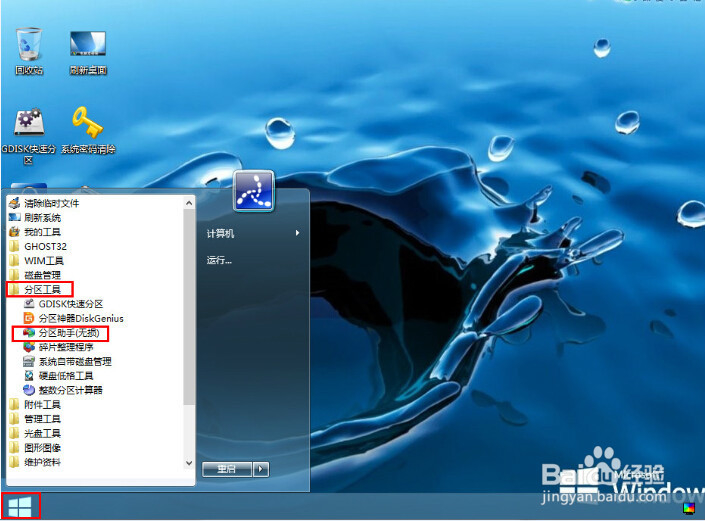Click the system tray color monitor icon
The width and height of the screenshot is (705, 521).
coord(688,508)
